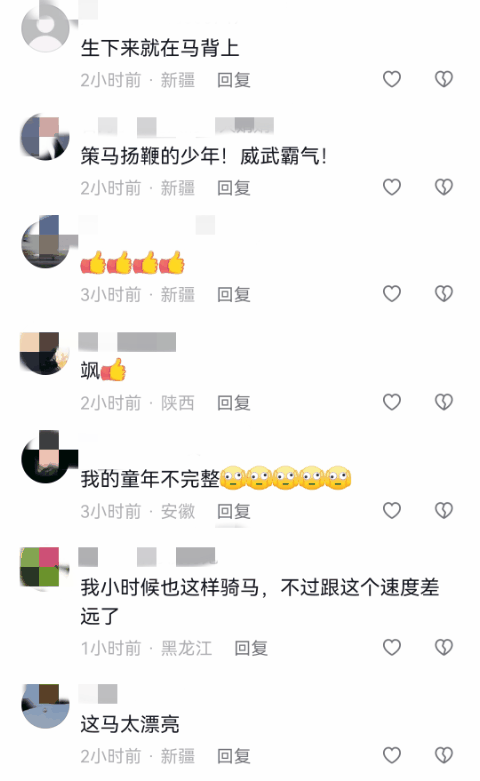Open avatar of 这马太漂亮 commenter

click(x=45, y=706)
